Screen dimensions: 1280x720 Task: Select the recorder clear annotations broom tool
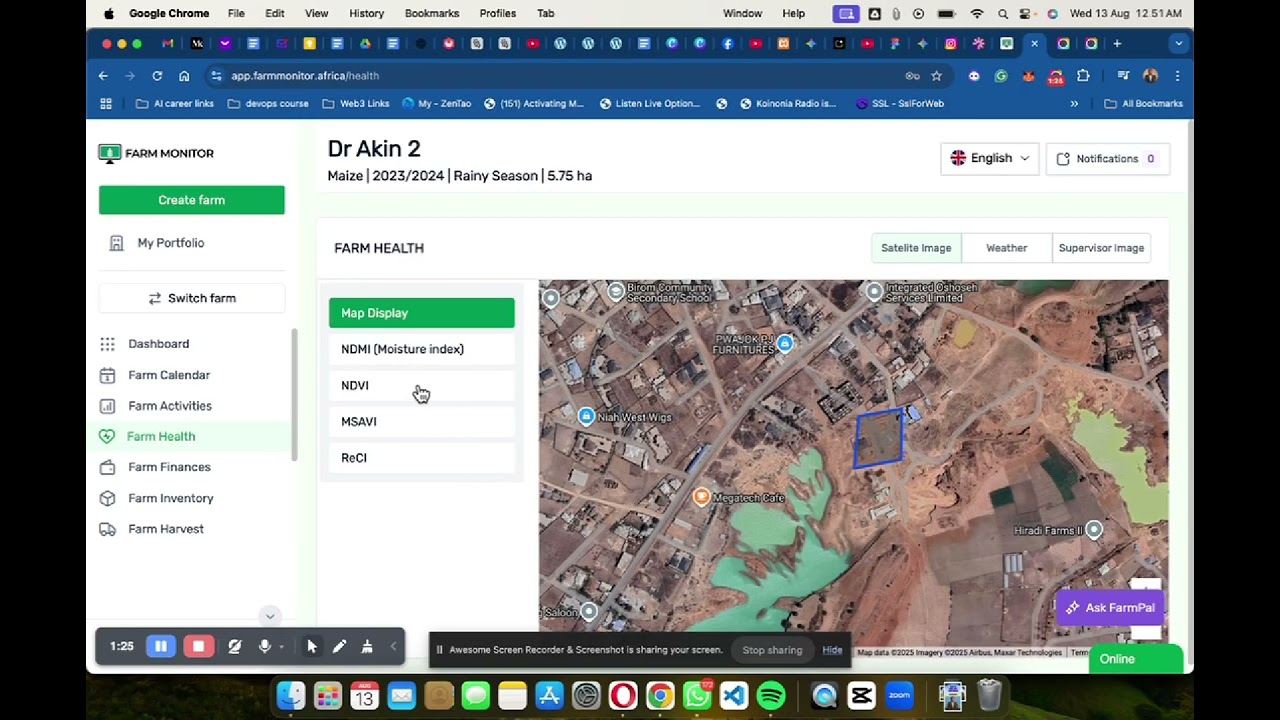point(367,647)
